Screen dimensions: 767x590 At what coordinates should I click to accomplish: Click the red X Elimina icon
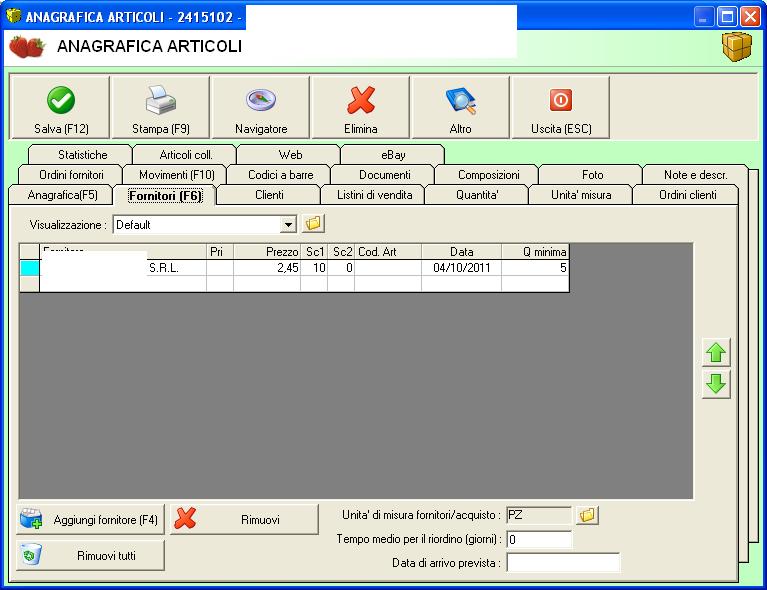click(x=361, y=100)
